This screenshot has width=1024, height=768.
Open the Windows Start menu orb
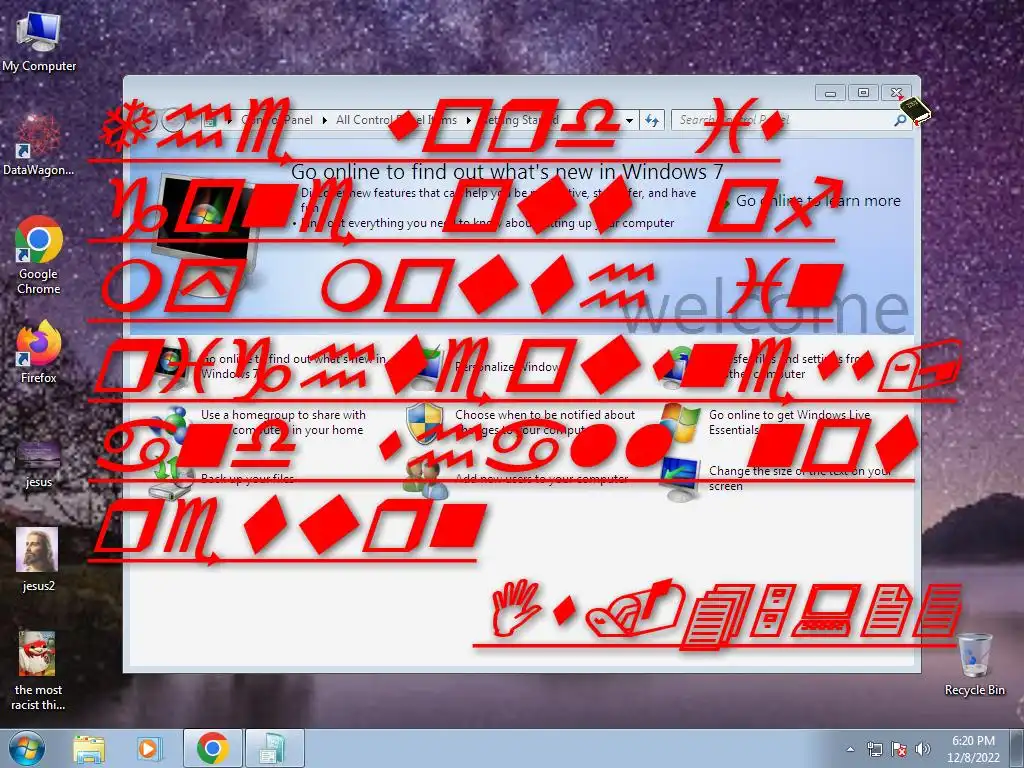tap(27, 748)
